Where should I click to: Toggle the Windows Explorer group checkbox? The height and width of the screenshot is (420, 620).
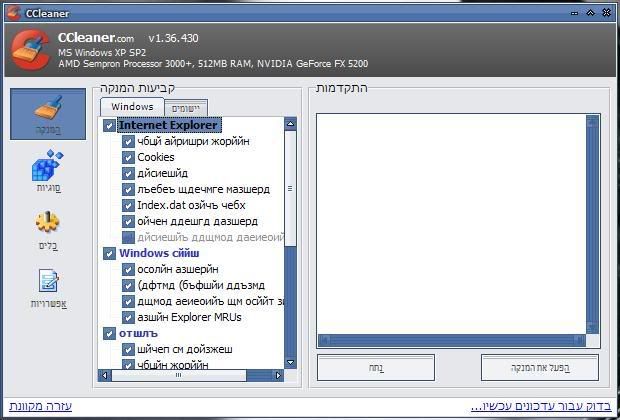point(110,254)
